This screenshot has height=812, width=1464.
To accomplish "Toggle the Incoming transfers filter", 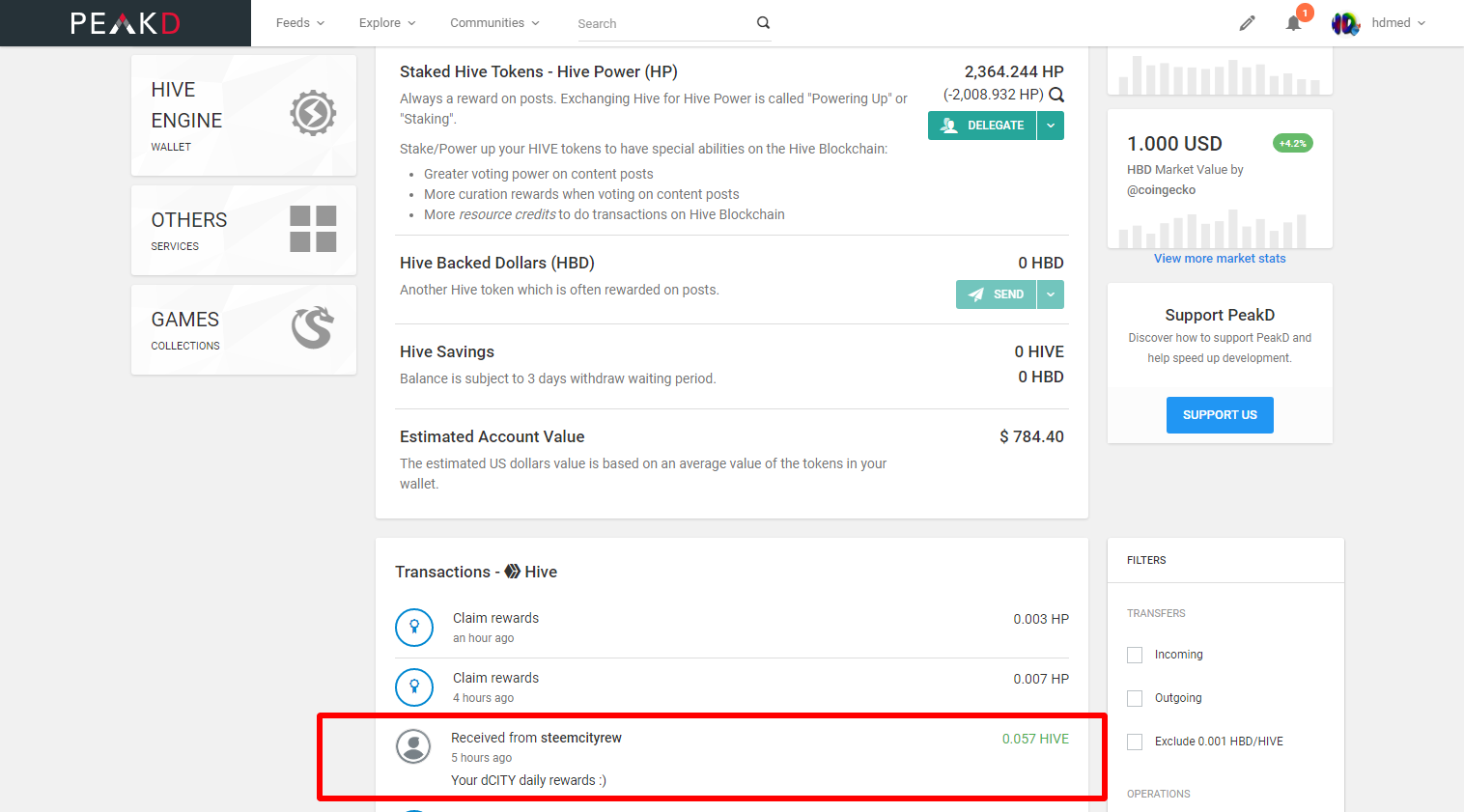I will click(1135, 655).
